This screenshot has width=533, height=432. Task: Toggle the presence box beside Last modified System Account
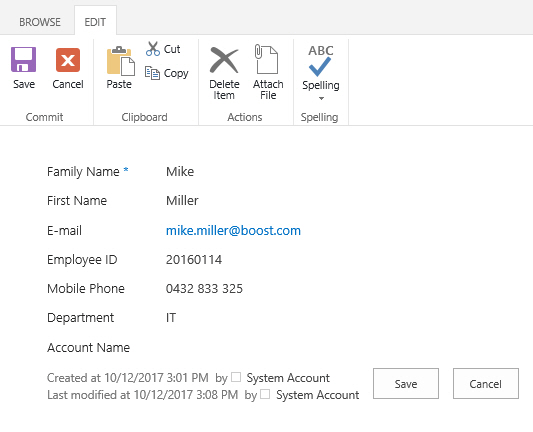tap(265, 394)
